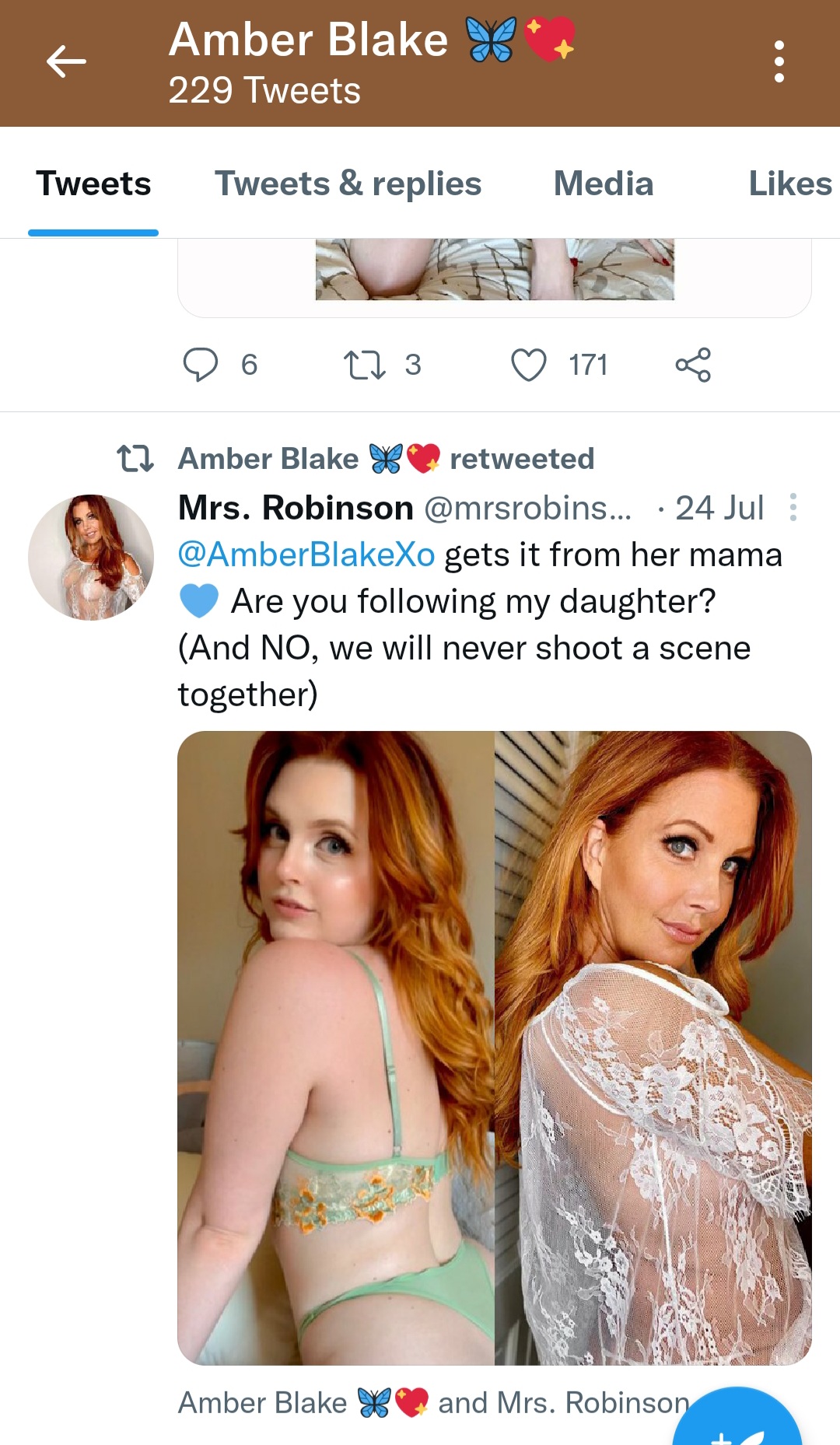Tap Mrs. Robinson's profile avatar
This screenshot has height=1445, width=840.
(91, 557)
